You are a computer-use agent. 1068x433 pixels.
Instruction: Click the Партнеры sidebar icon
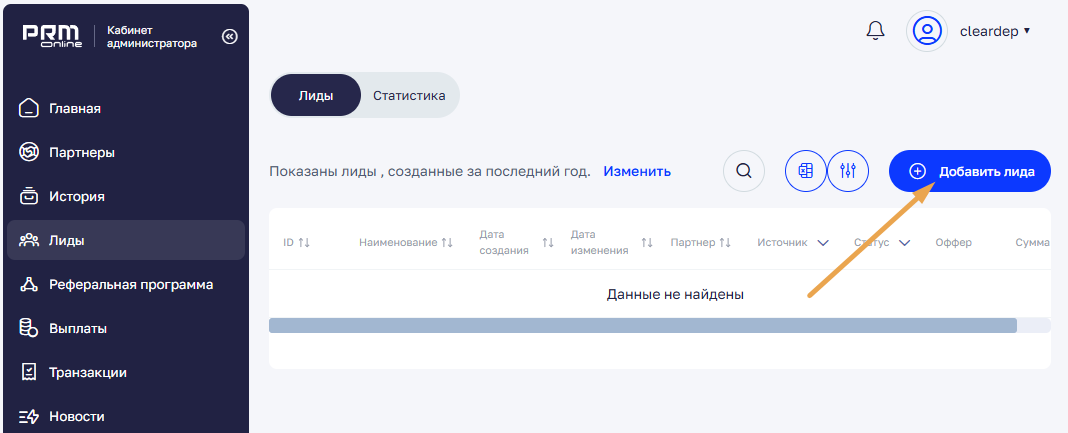[30, 152]
